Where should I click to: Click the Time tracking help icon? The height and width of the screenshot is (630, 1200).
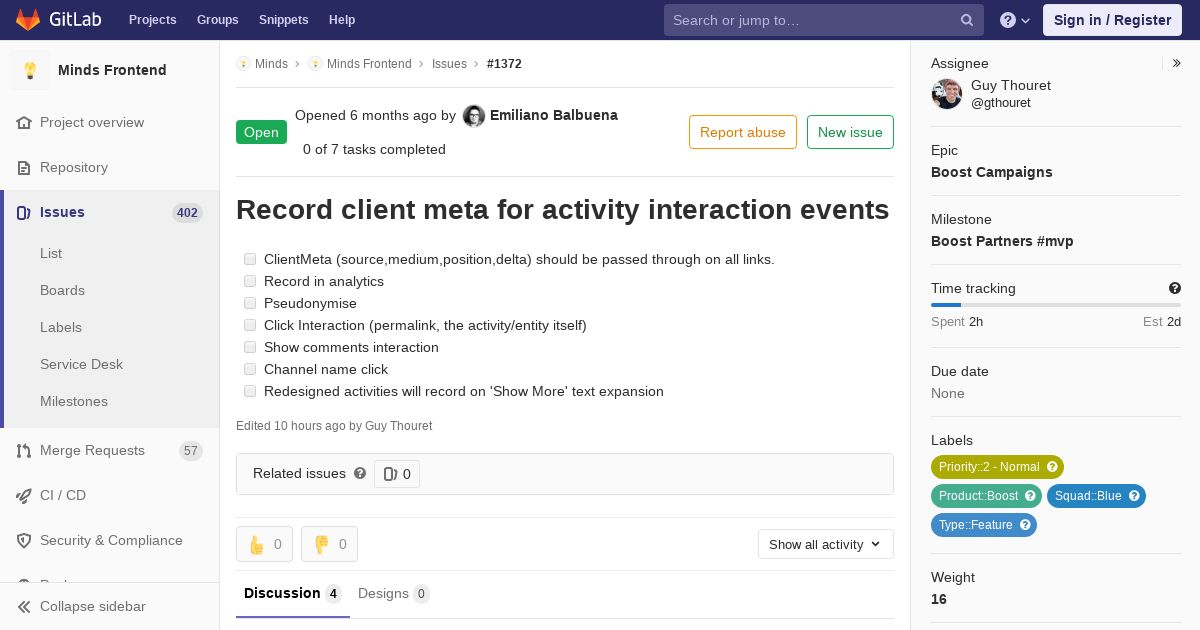(x=1175, y=288)
